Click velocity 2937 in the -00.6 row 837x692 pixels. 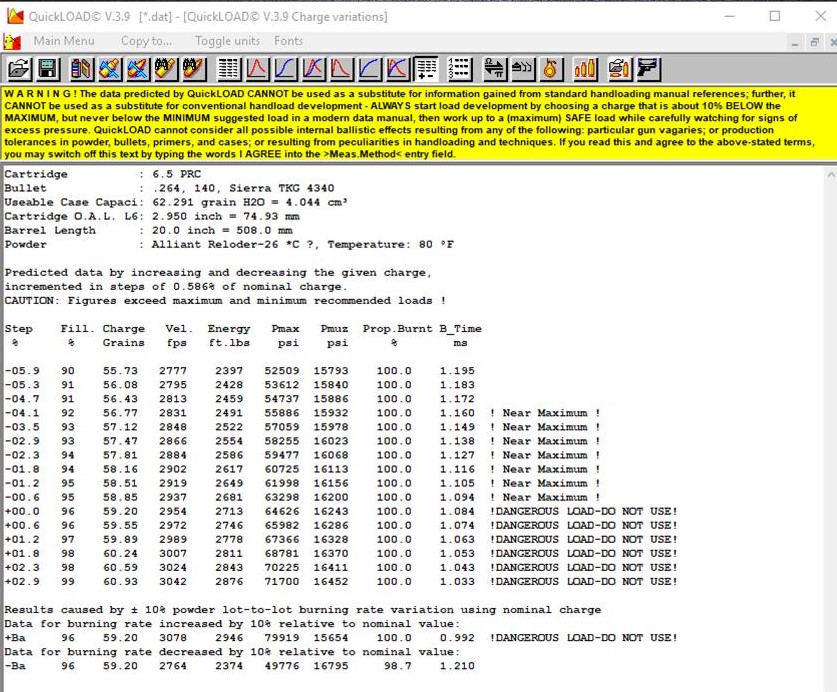click(173, 497)
